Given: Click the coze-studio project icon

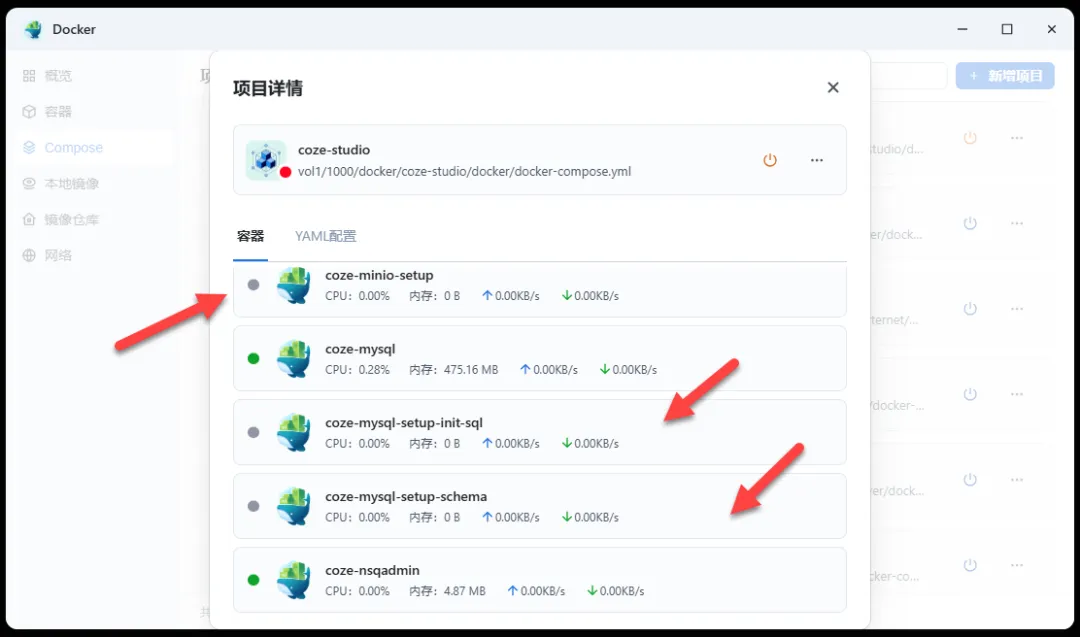Looking at the screenshot, I should (x=266, y=160).
